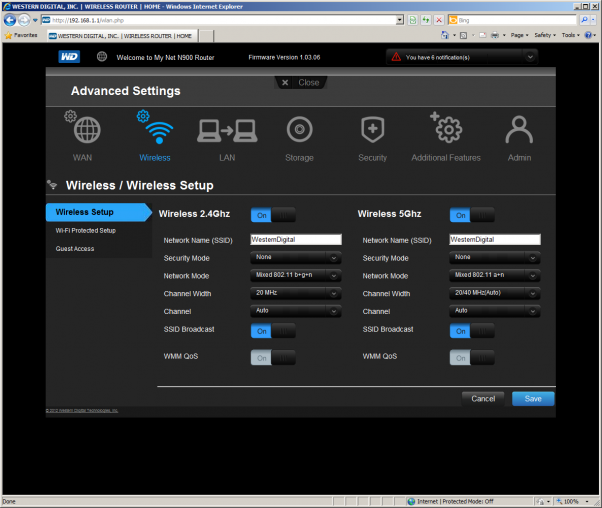The height and width of the screenshot is (508, 602).
Task: Click the IE Read Mail toolbar icon
Action: click(483, 35)
